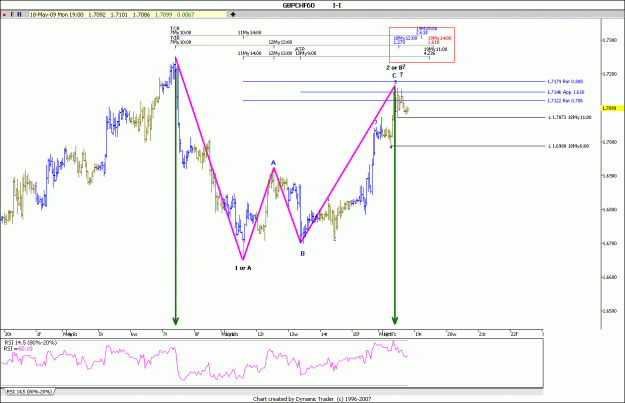This screenshot has width=625, height=403.
Task: Click the ATP time projection label
Action: point(300,49)
